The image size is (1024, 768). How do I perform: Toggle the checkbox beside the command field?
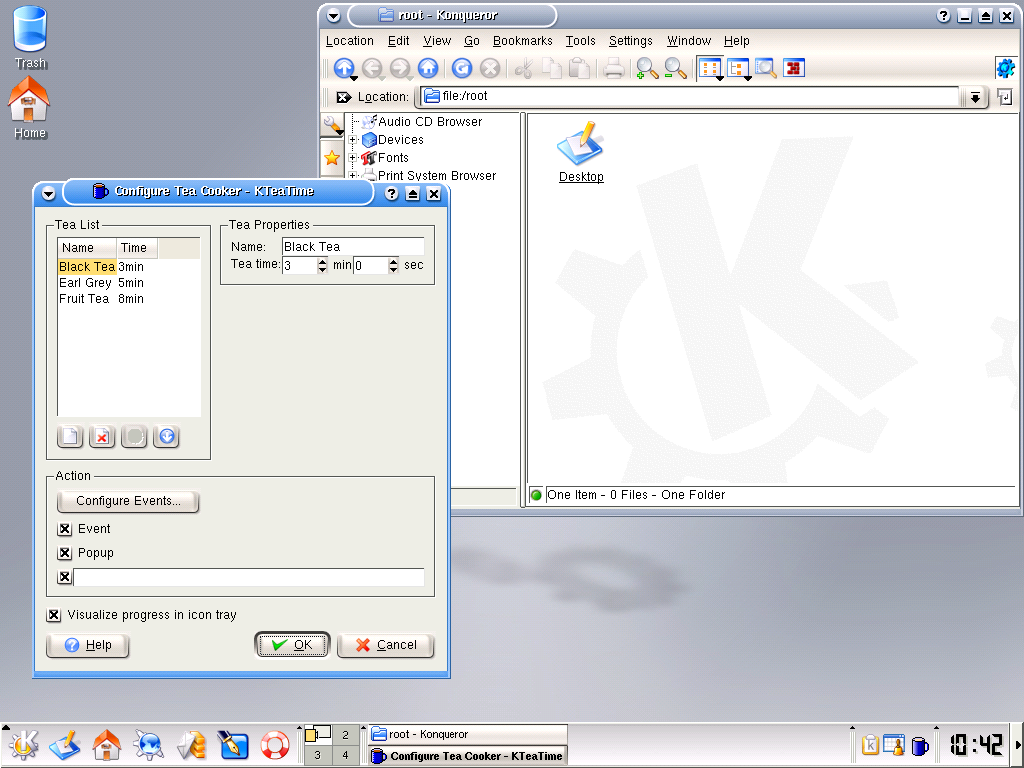pos(65,577)
